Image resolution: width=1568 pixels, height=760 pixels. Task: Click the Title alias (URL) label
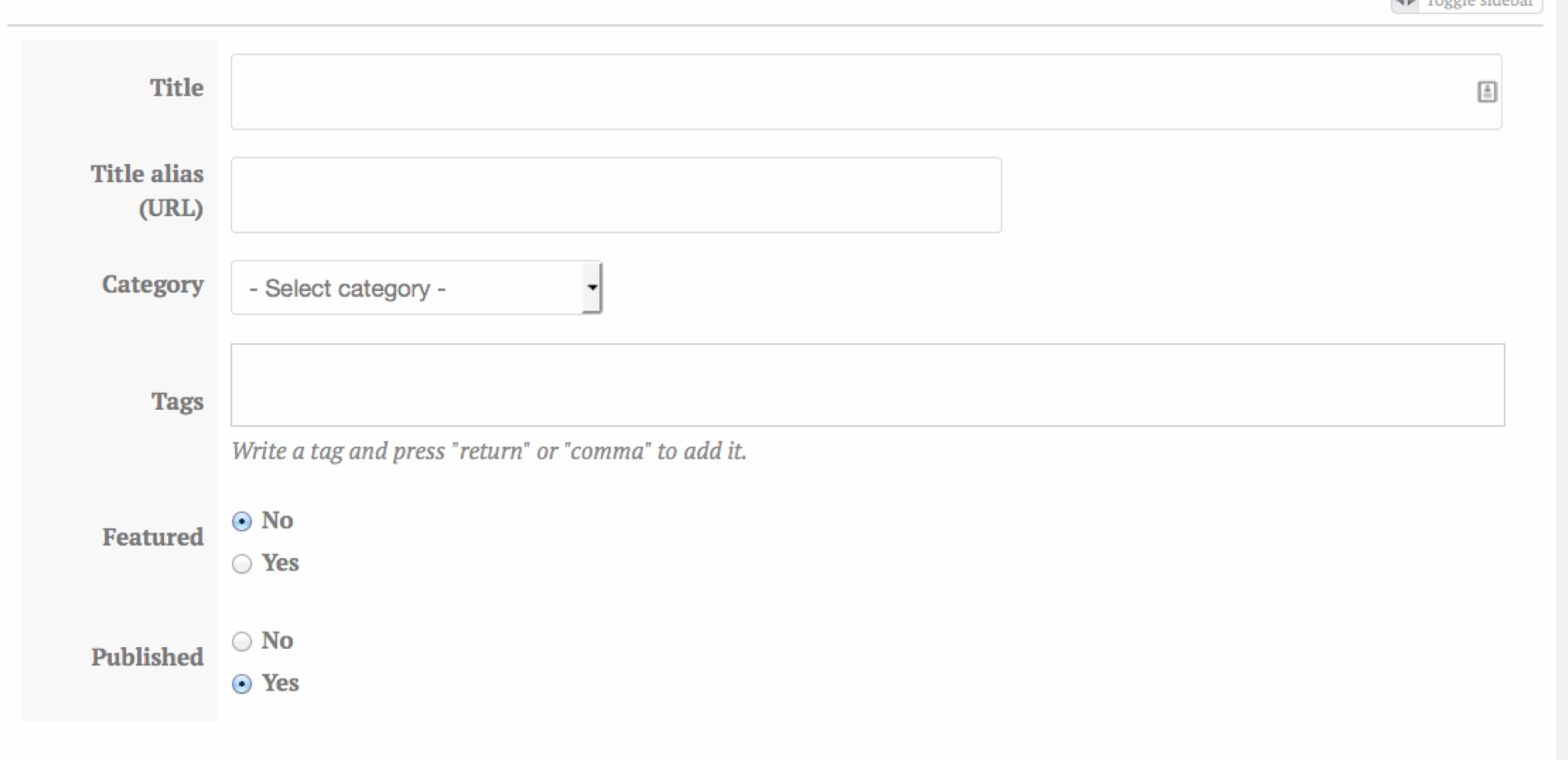point(147,191)
